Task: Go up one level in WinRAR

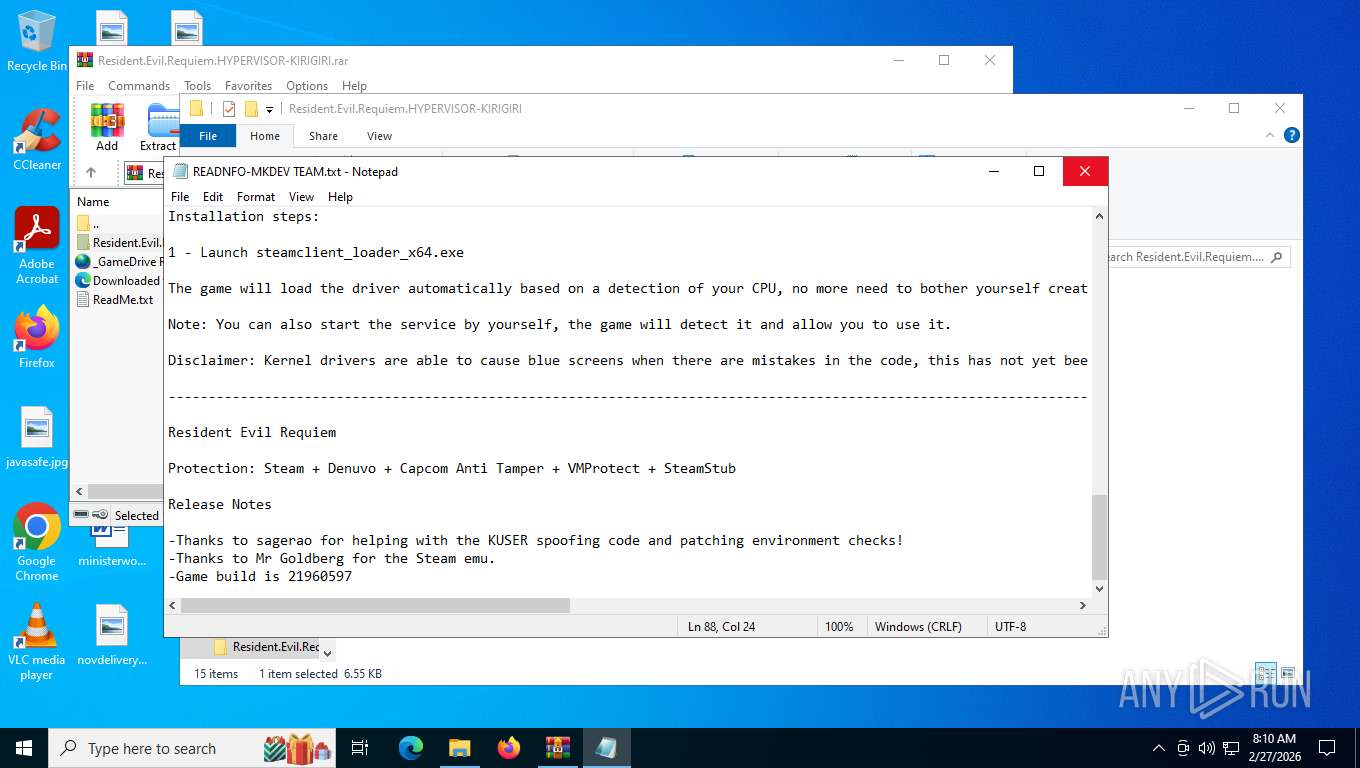Action: pyautogui.click(x=91, y=173)
